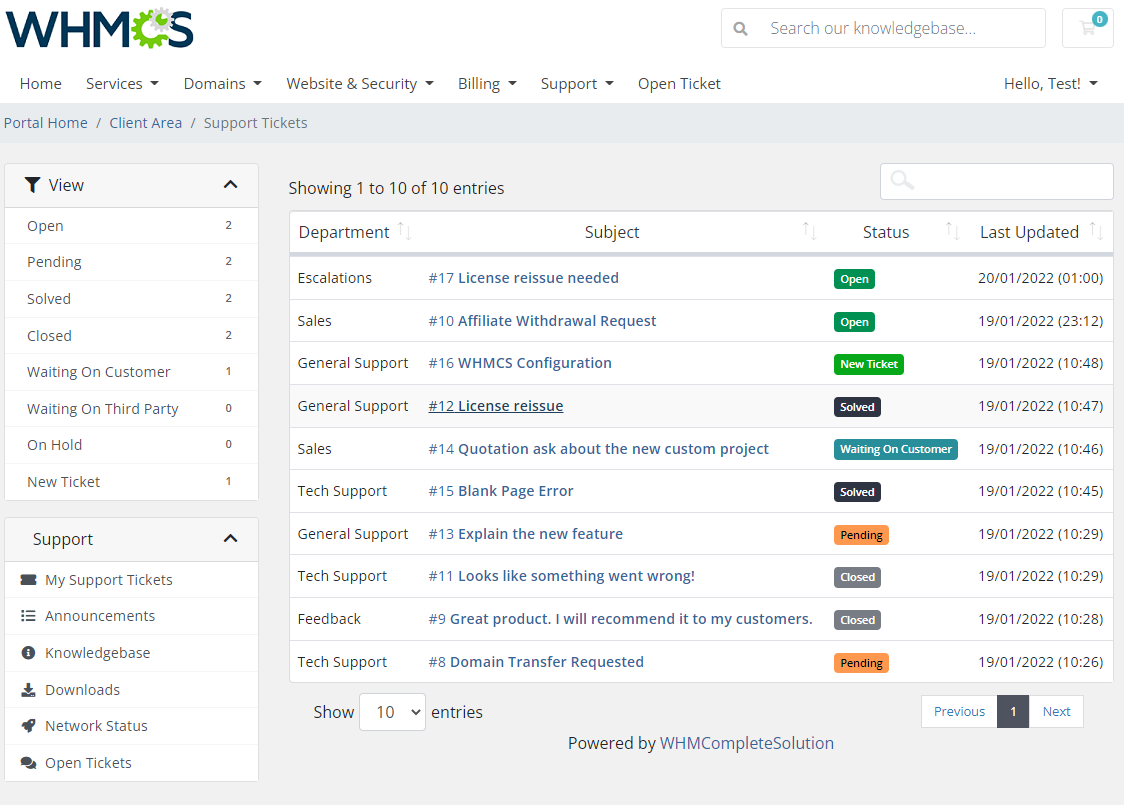Filter tickets by Solved status

tap(131, 299)
